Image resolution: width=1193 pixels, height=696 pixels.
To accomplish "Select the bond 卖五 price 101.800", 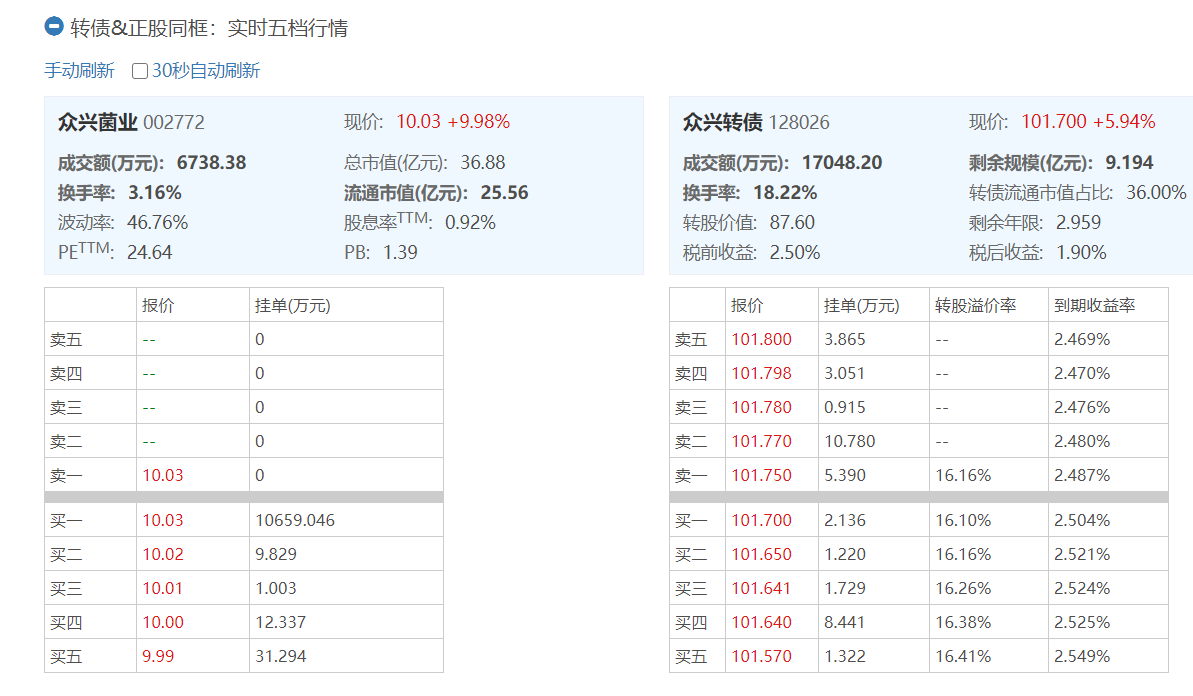I will click(x=761, y=339).
